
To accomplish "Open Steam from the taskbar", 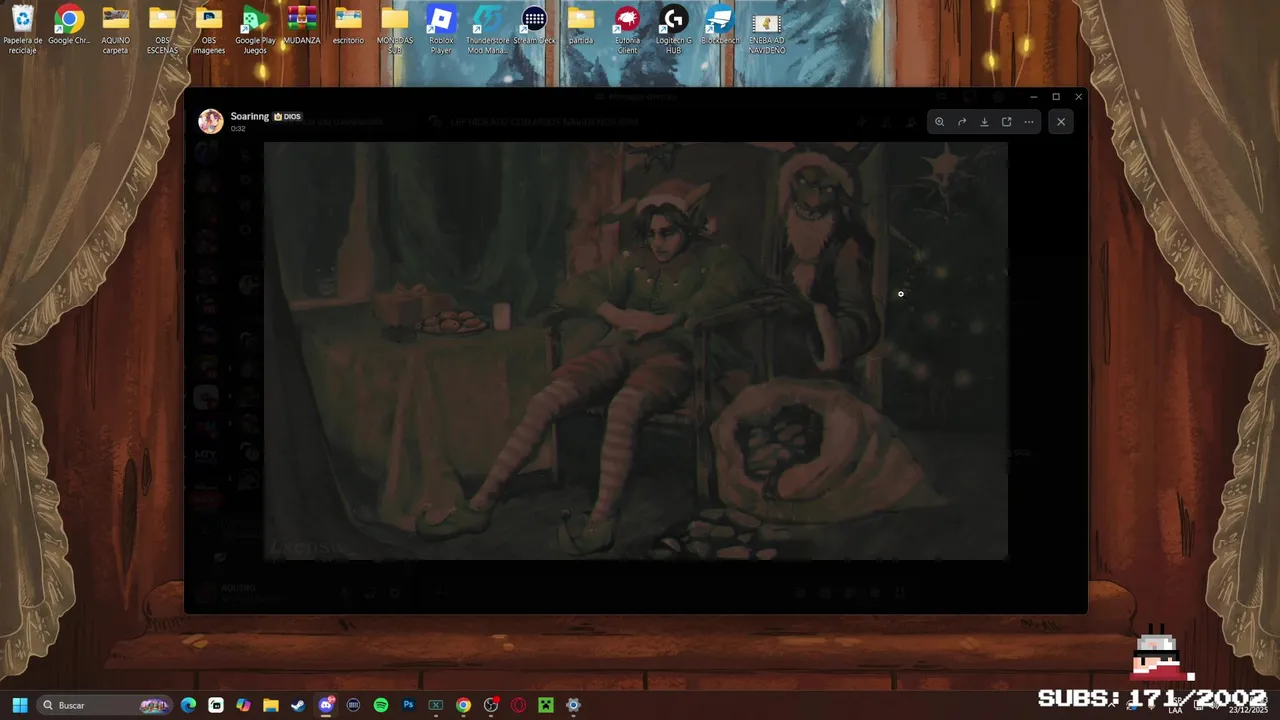I will (x=298, y=705).
